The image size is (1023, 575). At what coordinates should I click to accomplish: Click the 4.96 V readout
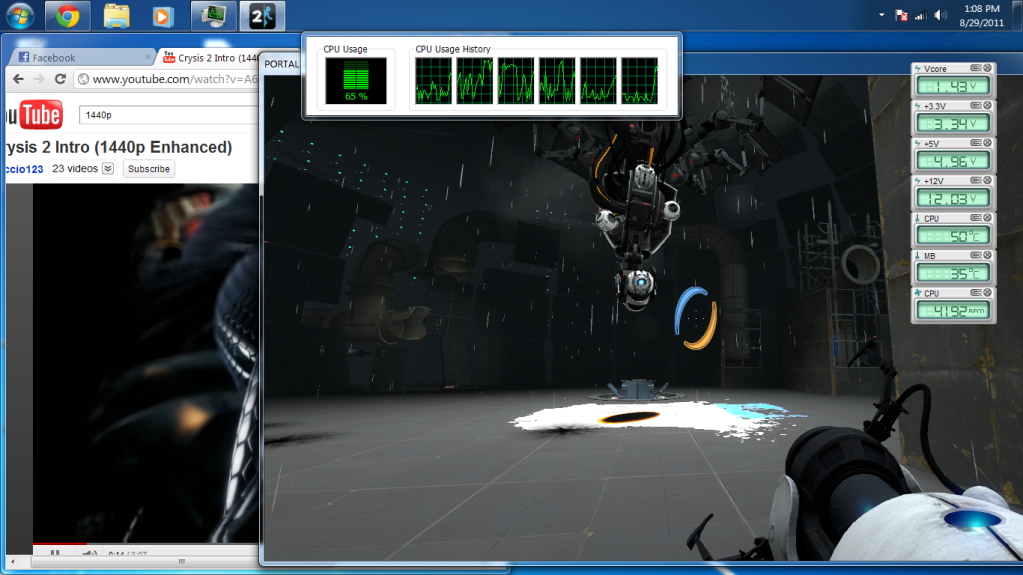[x=953, y=161]
